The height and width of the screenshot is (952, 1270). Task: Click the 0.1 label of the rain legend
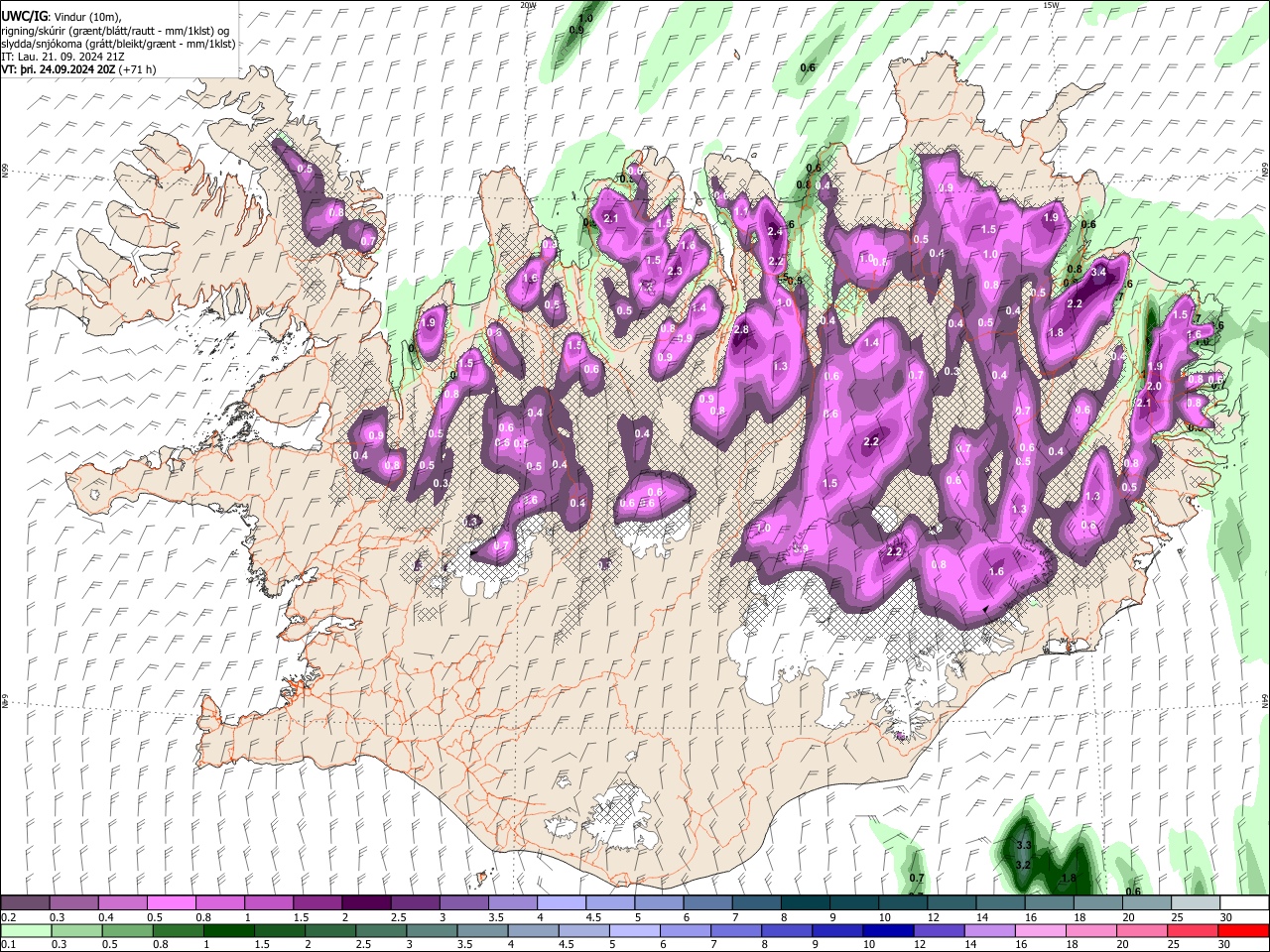pos(8,943)
